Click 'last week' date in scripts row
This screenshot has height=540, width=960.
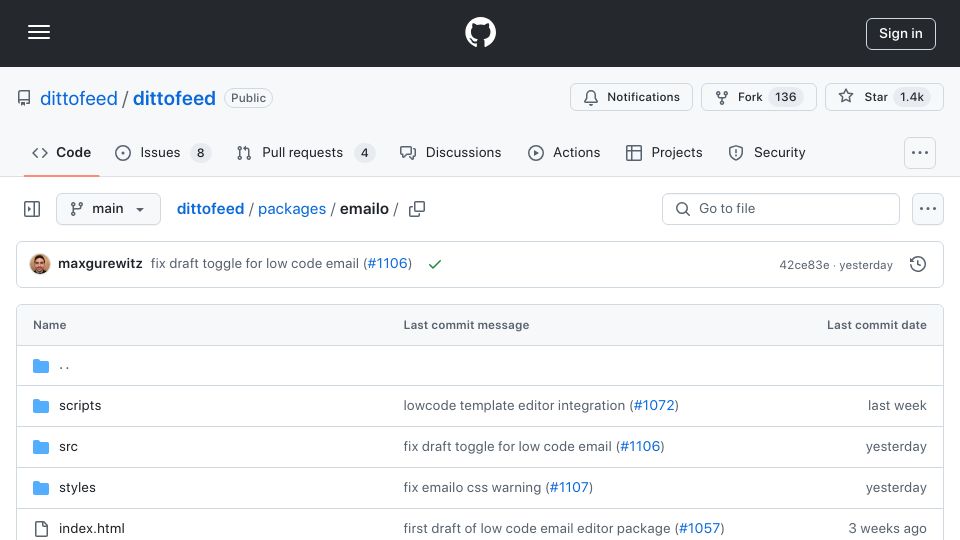(896, 405)
